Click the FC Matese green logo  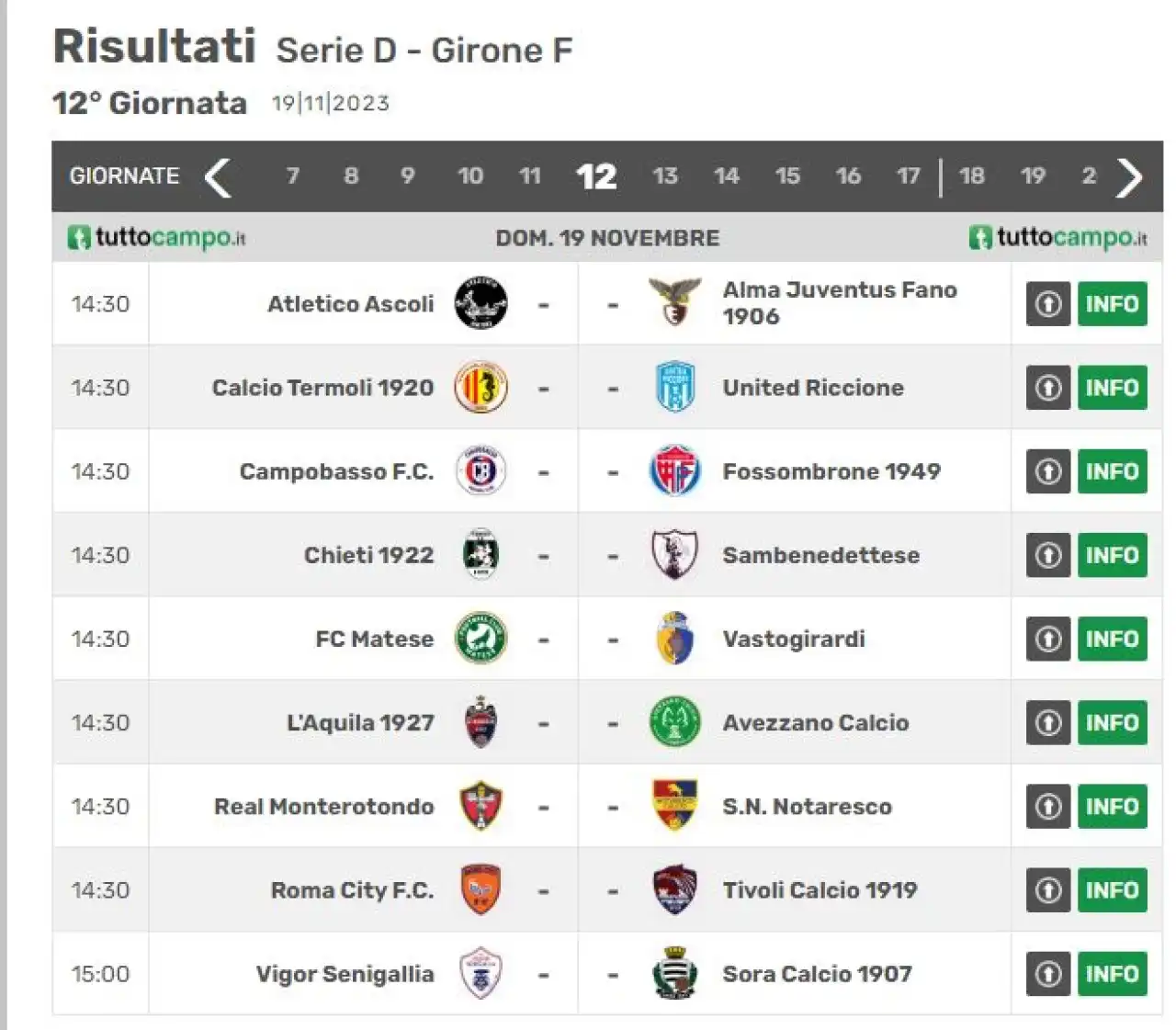481,639
